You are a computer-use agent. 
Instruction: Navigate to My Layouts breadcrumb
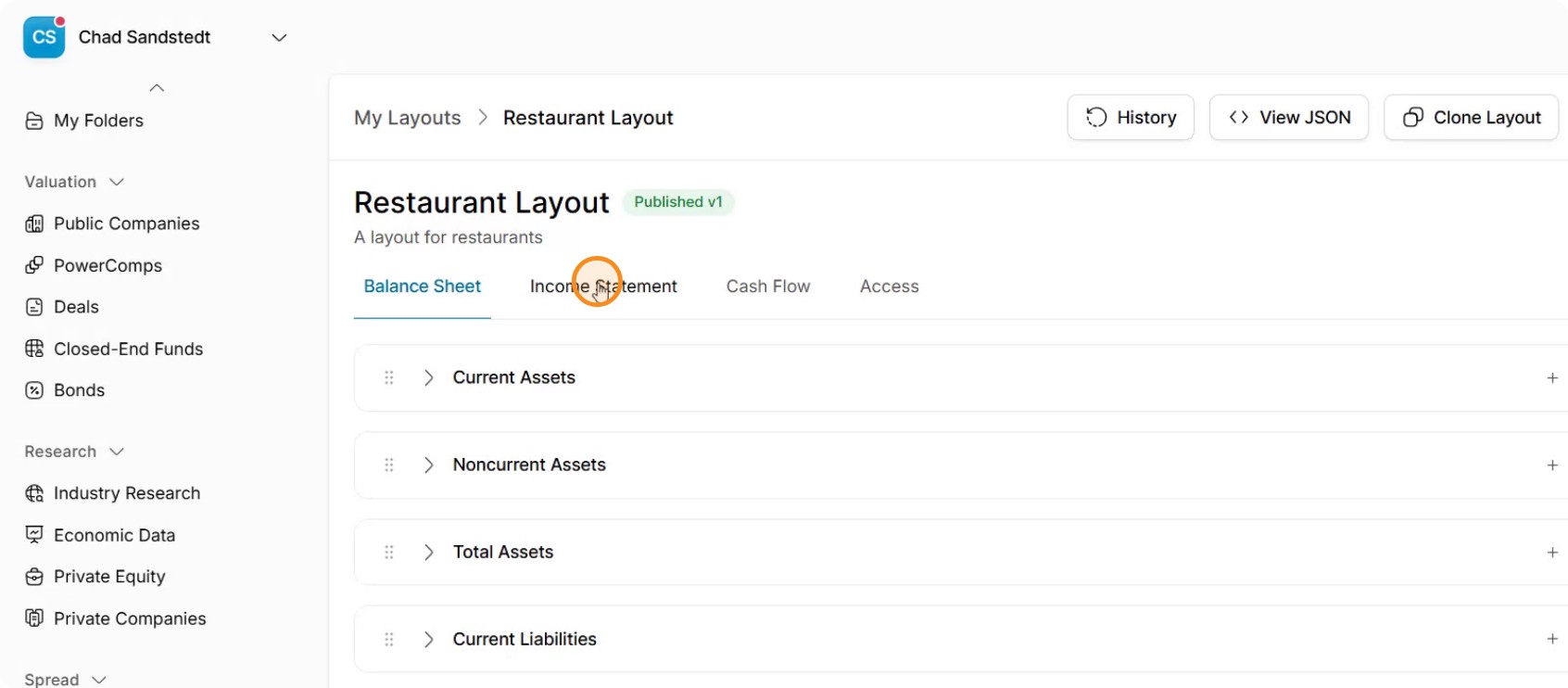[407, 118]
